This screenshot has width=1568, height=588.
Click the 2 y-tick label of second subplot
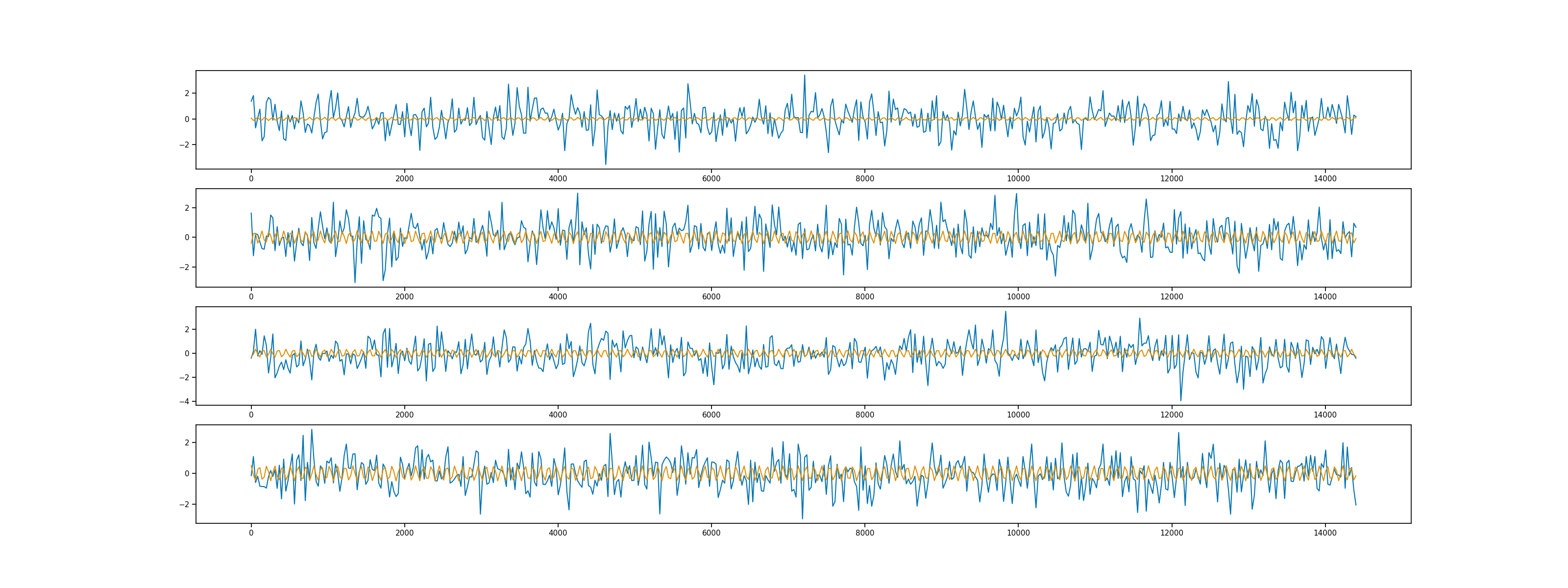187,208
